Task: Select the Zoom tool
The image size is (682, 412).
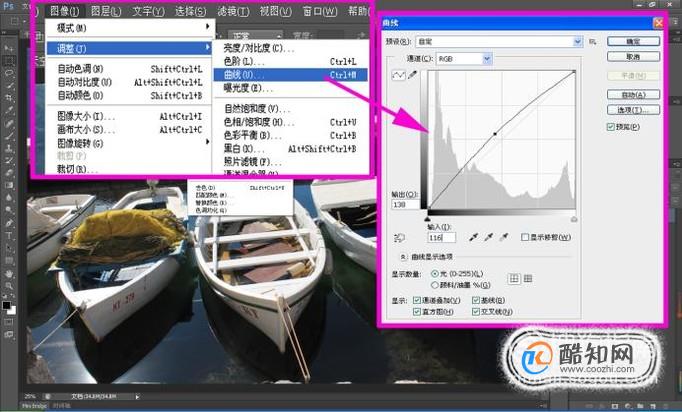Action: click(x=9, y=286)
